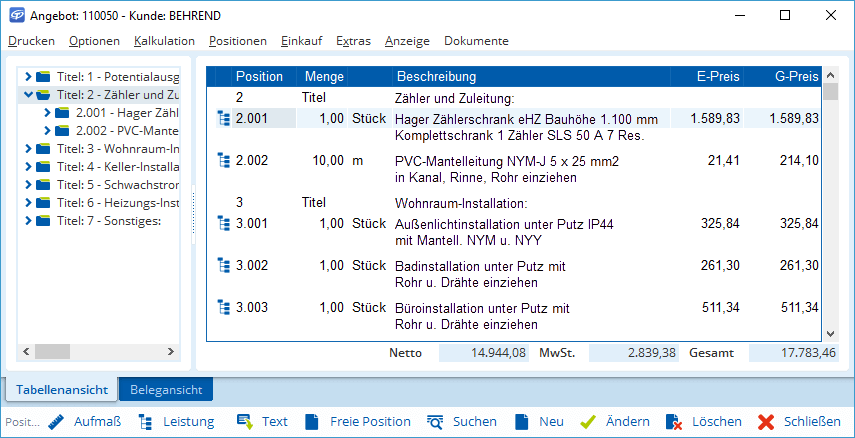The width and height of the screenshot is (855, 438).
Task: Select Titel 4 - Keller-Installation tree item
Action: pyautogui.click(x=117, y=167)
